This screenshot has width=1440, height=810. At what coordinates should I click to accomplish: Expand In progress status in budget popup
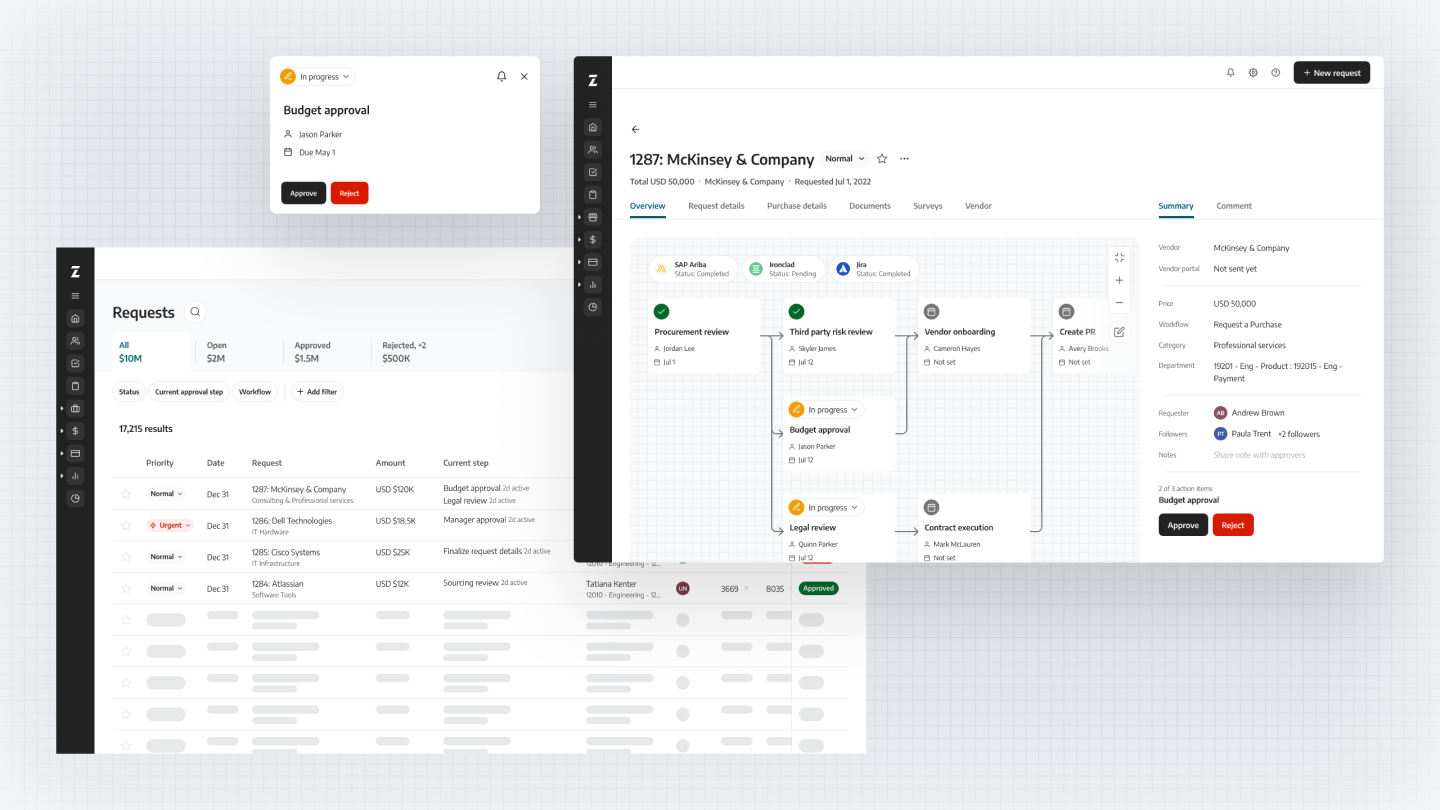[318, 77]
